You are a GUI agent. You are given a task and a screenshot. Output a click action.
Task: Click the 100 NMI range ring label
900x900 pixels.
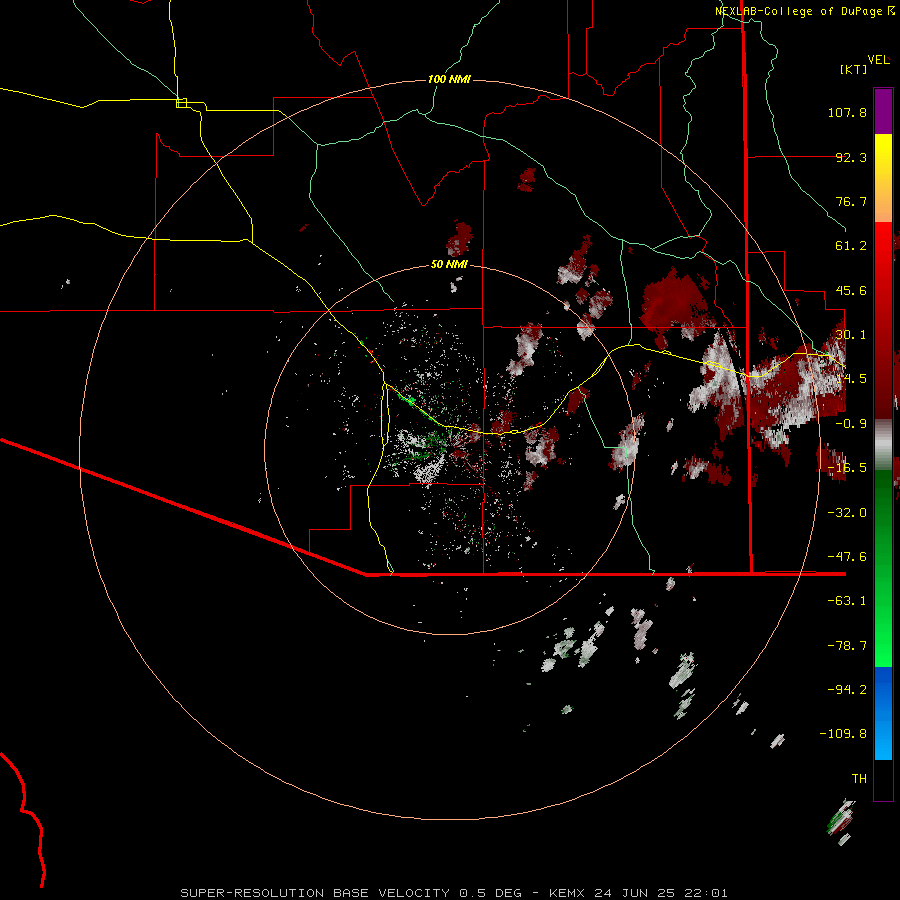point(449,79)
